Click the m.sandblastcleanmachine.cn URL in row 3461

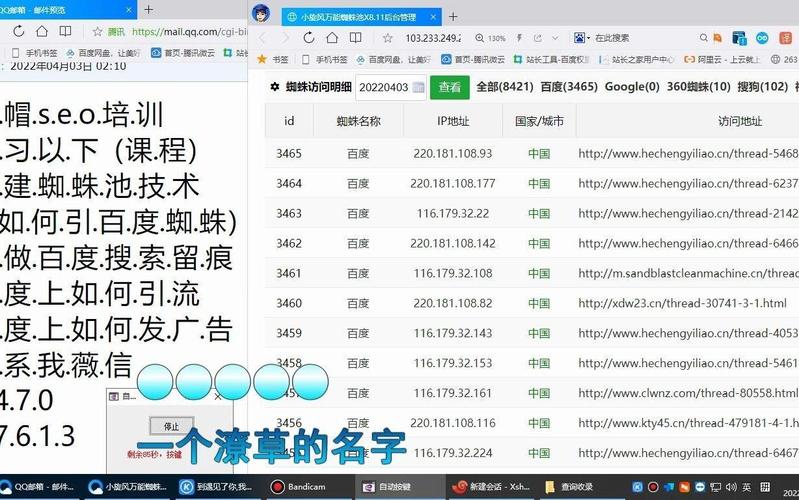[688, 273]
